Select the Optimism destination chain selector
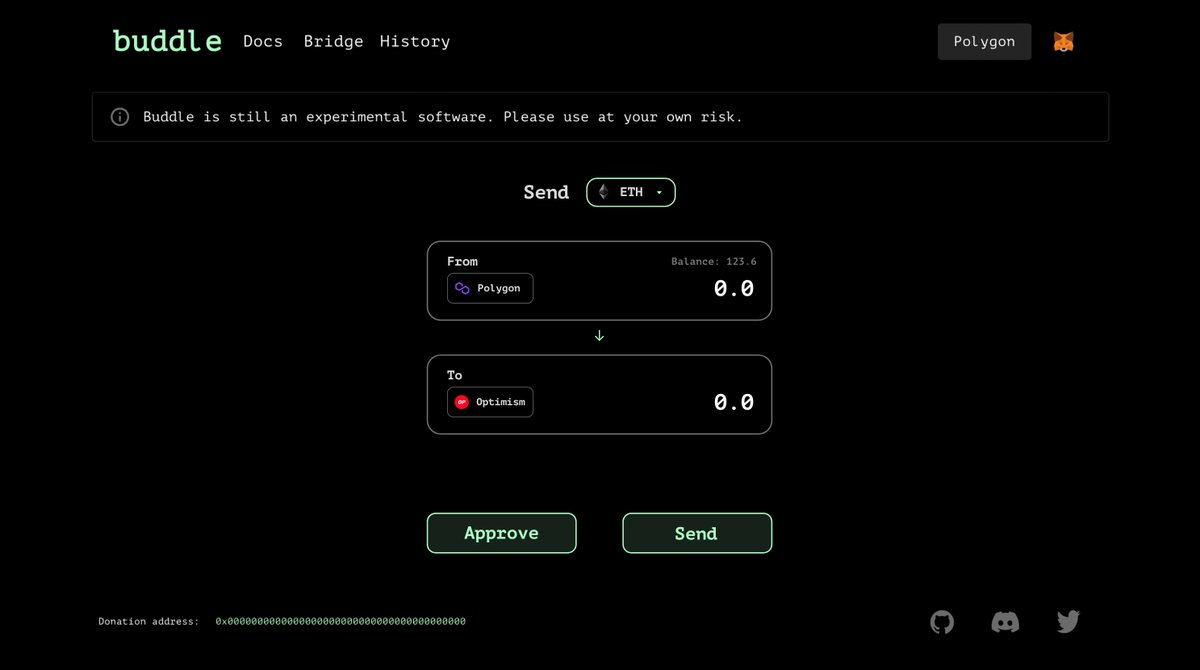The width and height of the screenshot is (1200, 670). point(490,402)
